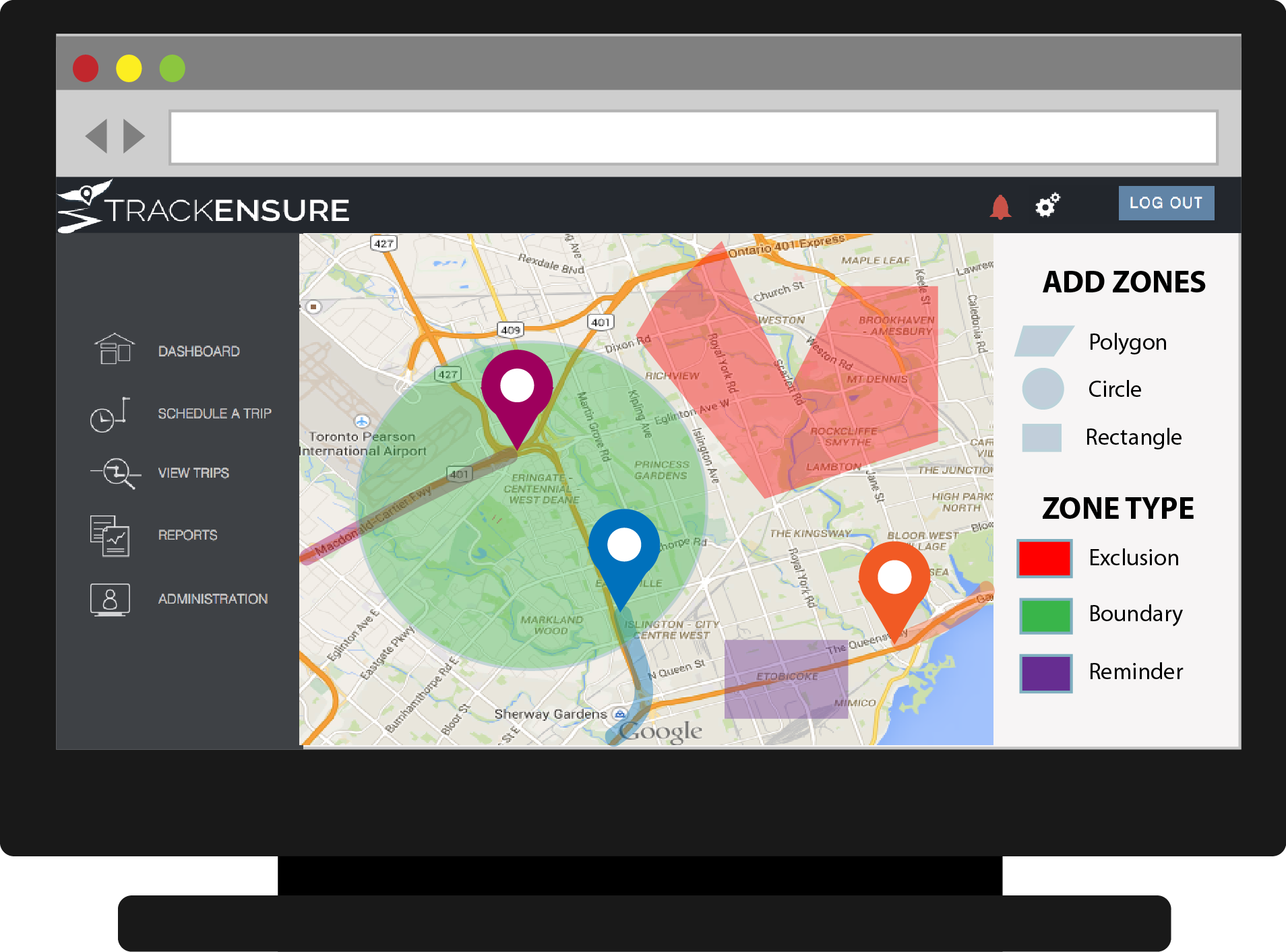This screenshot has height=952, width=1286.
Task: Click the Toronto Pearson International Airport label
Action: pyautogui.click(x=363, y=443)
